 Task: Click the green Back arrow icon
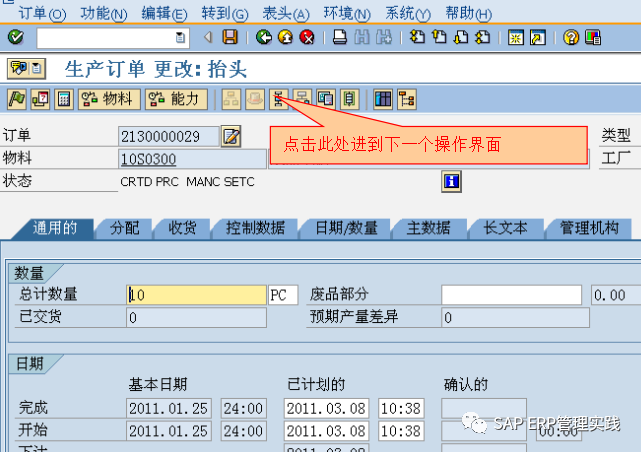[263, 38]
